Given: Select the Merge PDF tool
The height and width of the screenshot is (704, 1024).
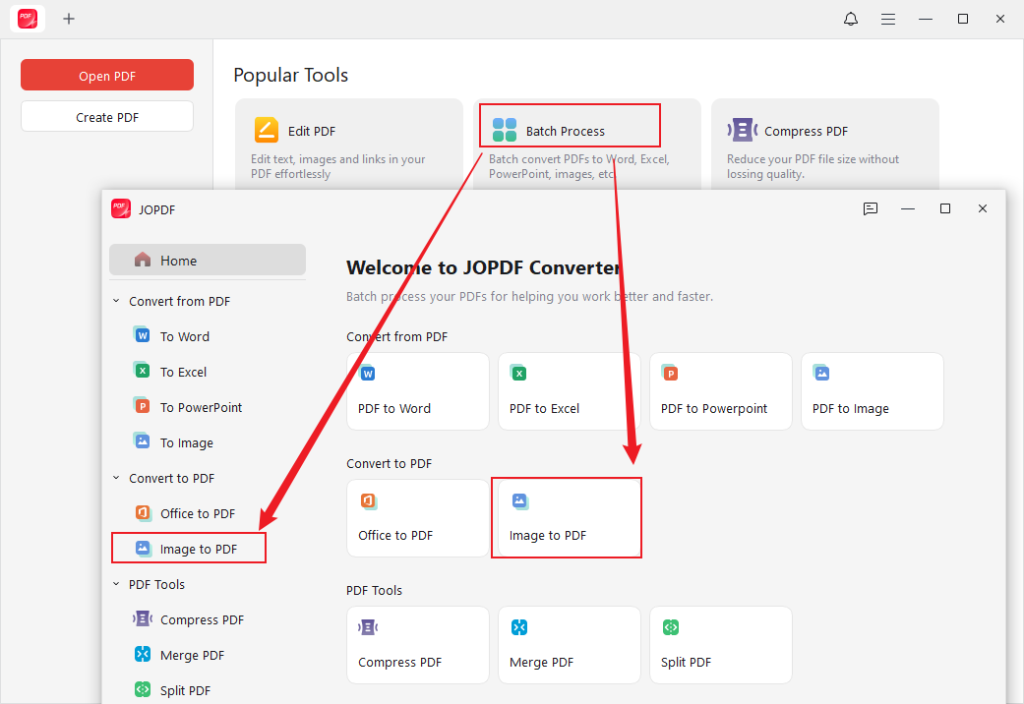Looking at the screenshot, I should pyautogui.click(x=569, y=644).
